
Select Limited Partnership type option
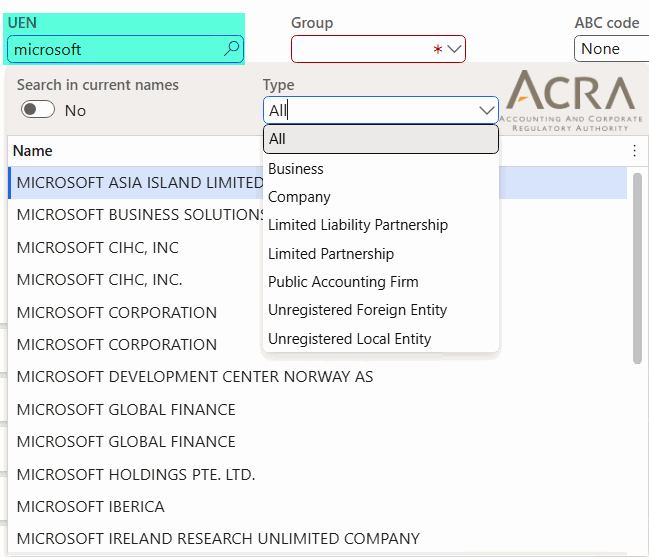tap(381, 254)
